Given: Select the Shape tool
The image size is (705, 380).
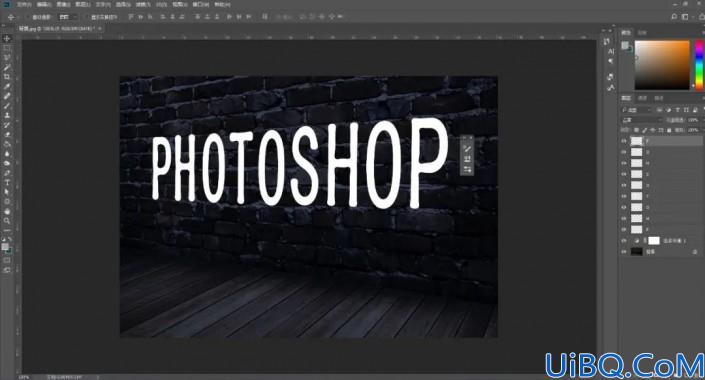Looking at the screenshot, I should (x=7, y=202).
